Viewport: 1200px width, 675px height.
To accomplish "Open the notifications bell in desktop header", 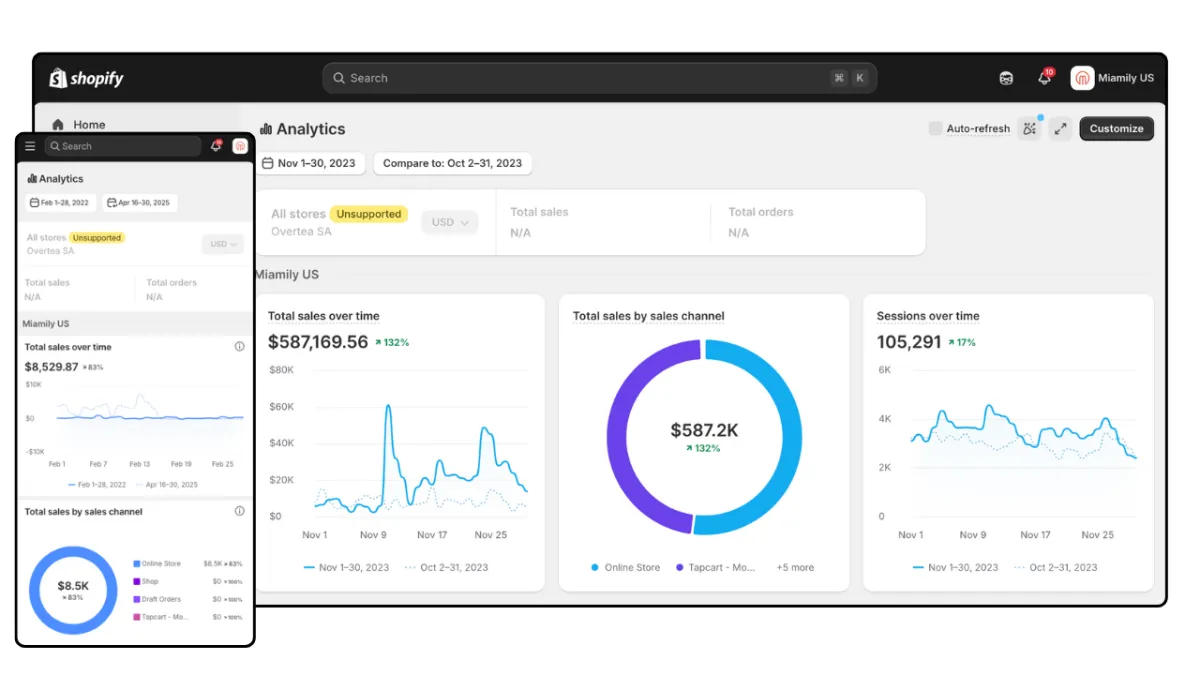I will pyautogui.click(x=1044, y=78).
